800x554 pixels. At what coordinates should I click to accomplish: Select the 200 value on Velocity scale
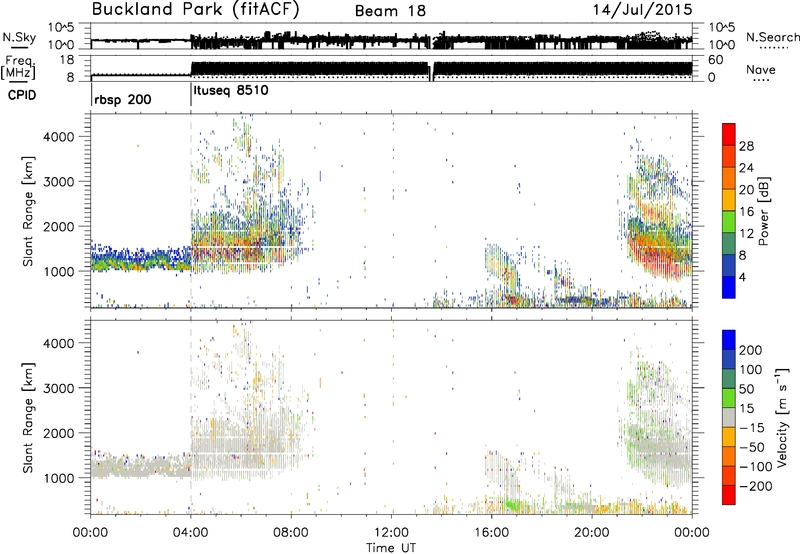[x=751, y=350]
